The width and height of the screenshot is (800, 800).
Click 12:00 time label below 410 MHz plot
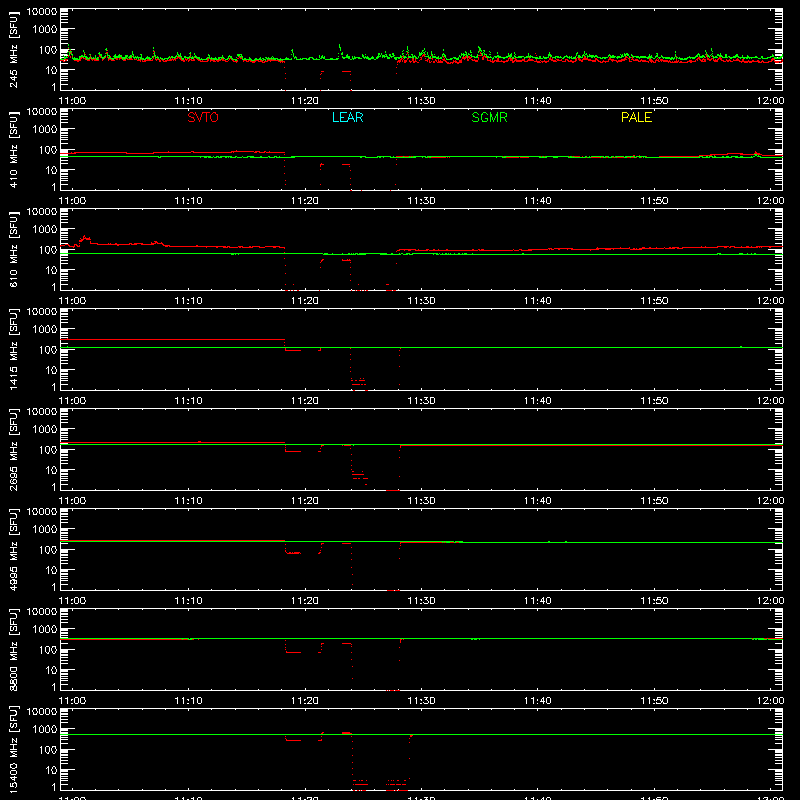[x=770, y=201]
